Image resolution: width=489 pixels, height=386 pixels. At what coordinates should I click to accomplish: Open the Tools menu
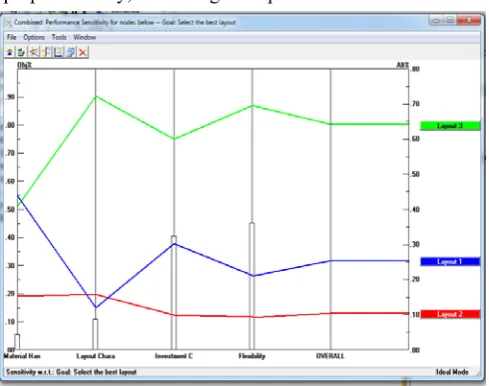pos(59,37)
